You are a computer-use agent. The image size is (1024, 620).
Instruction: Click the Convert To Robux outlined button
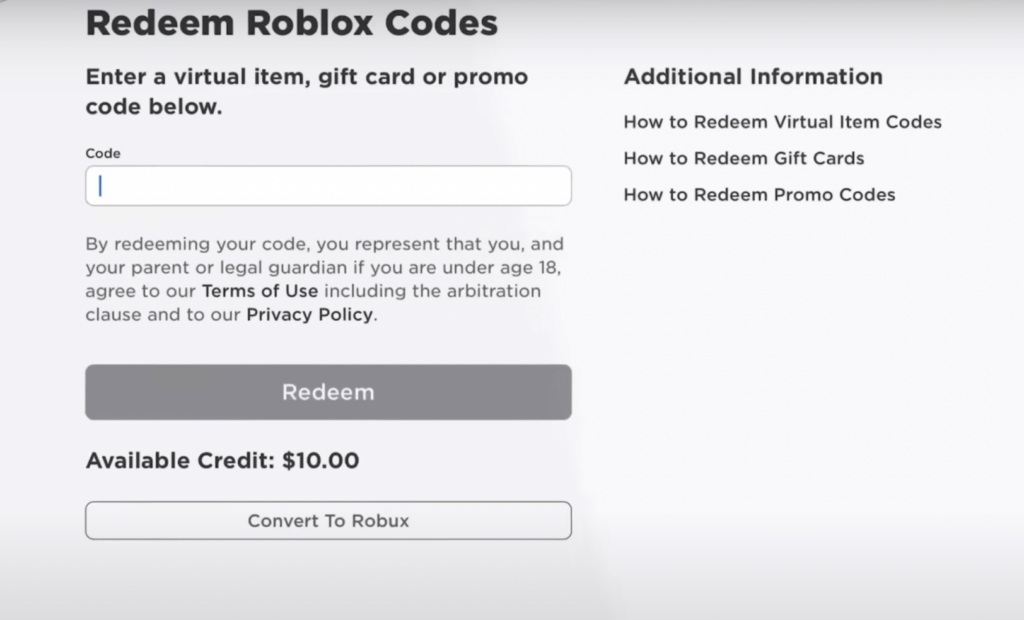click(328, 520)
